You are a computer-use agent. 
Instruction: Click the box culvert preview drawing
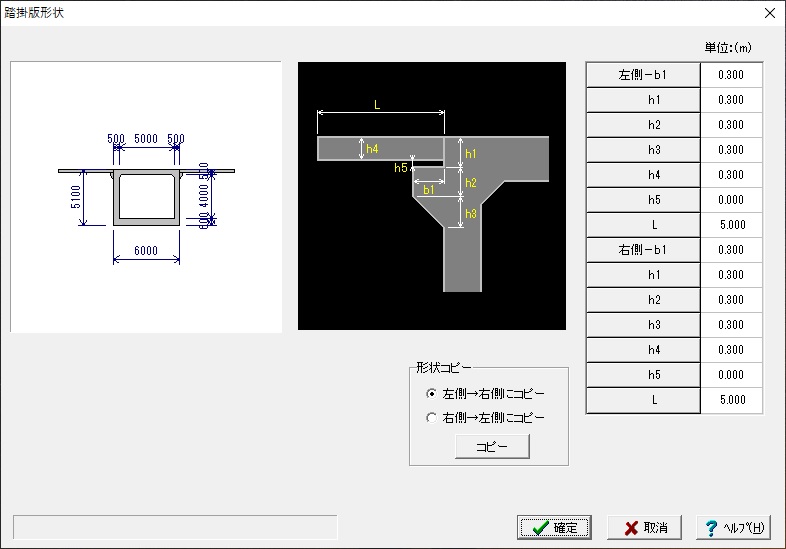click(146, 197)
